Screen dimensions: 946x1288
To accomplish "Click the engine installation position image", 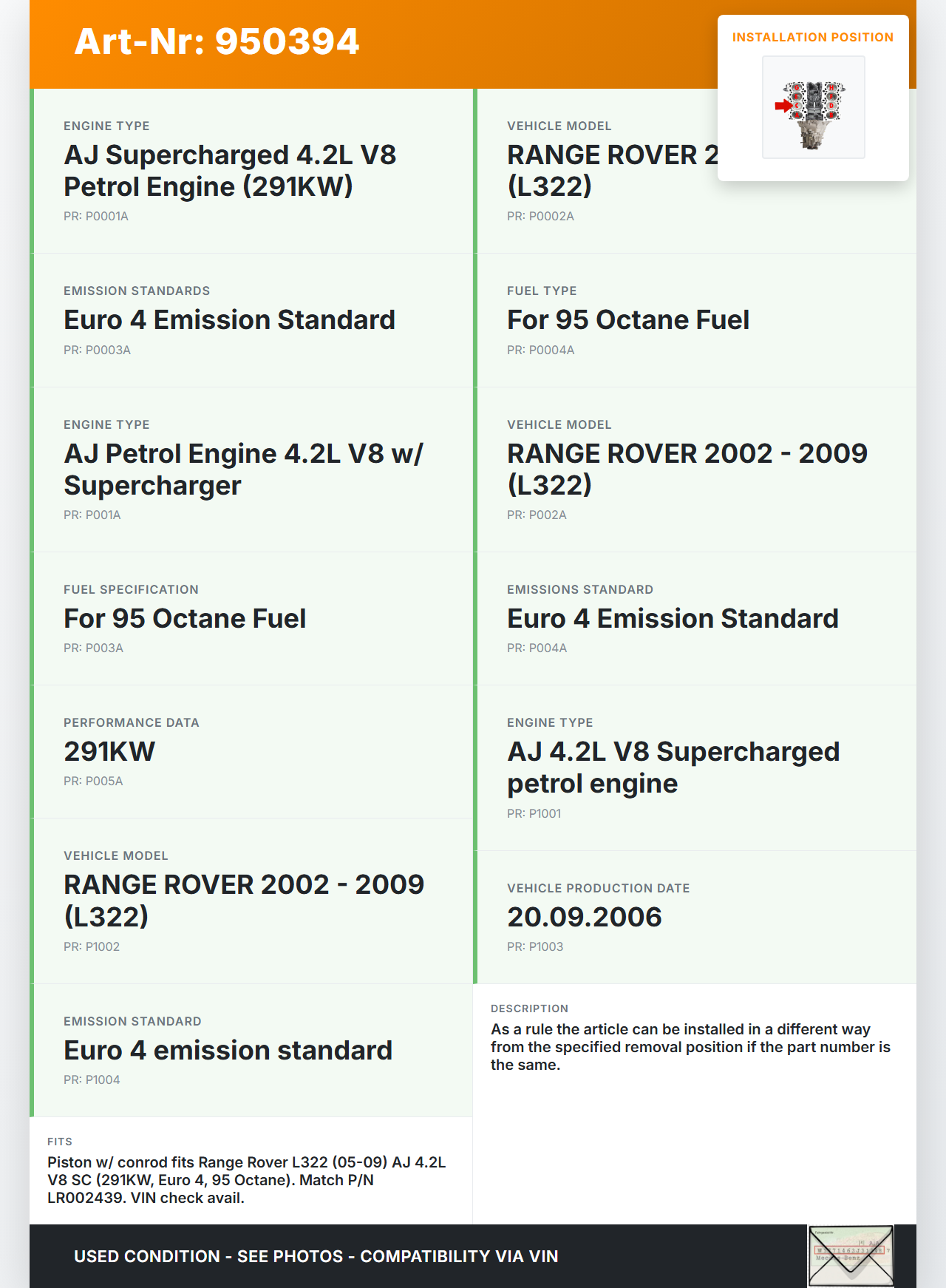I will [x=813, y=107].
